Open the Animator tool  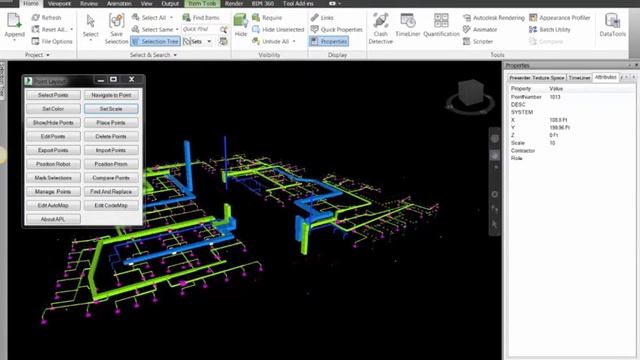tap(480, 29)
